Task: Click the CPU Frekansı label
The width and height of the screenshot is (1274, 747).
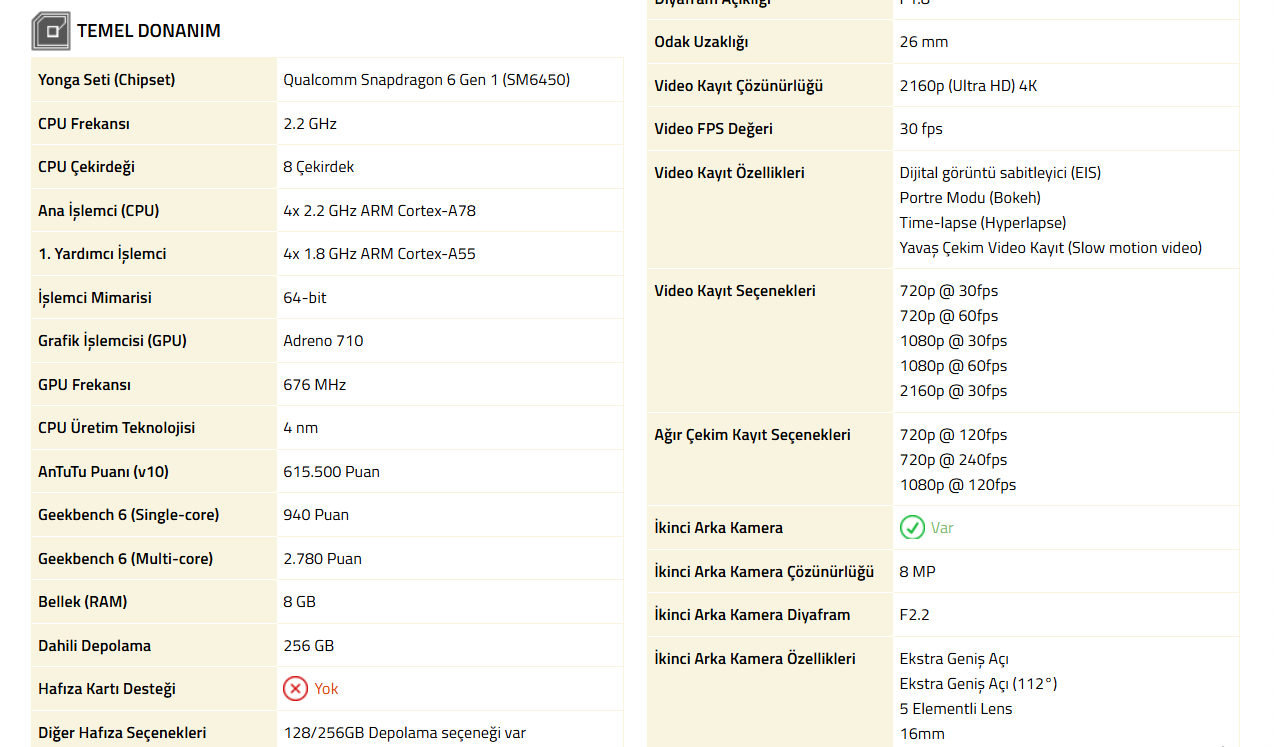Action: click(x=84, y=124)
